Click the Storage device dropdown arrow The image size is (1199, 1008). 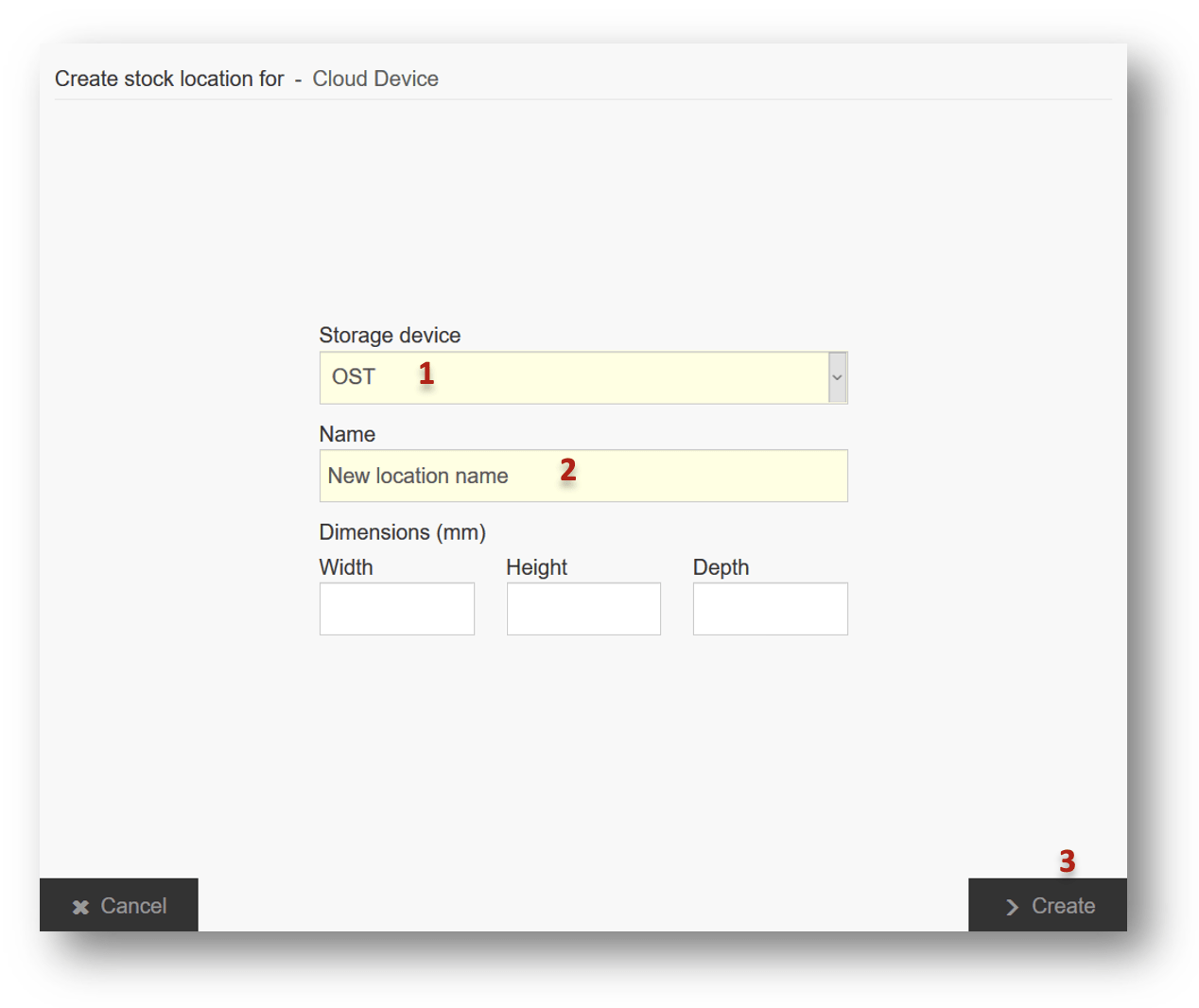click(x=837, y=377)
